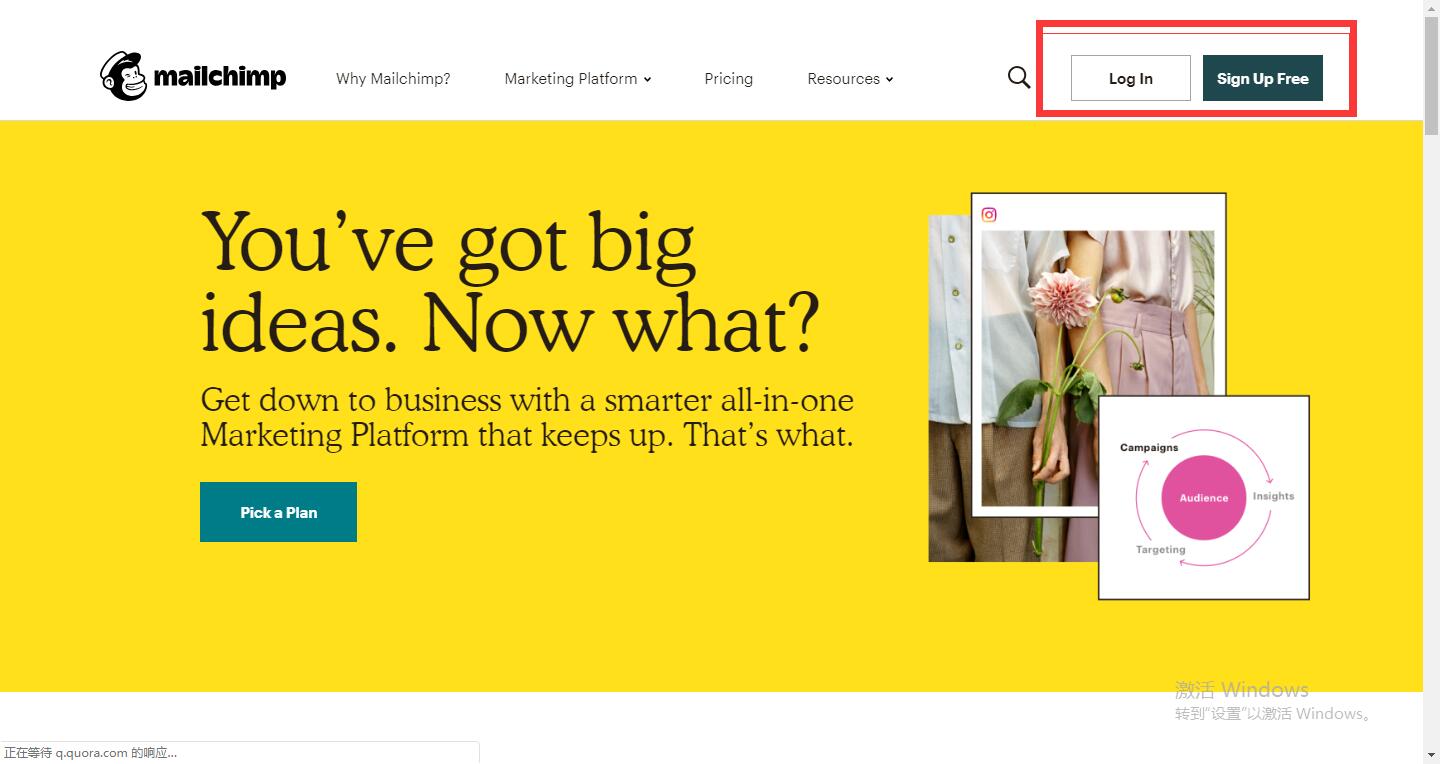Open Why Mailchimp? page

(393, 78)
